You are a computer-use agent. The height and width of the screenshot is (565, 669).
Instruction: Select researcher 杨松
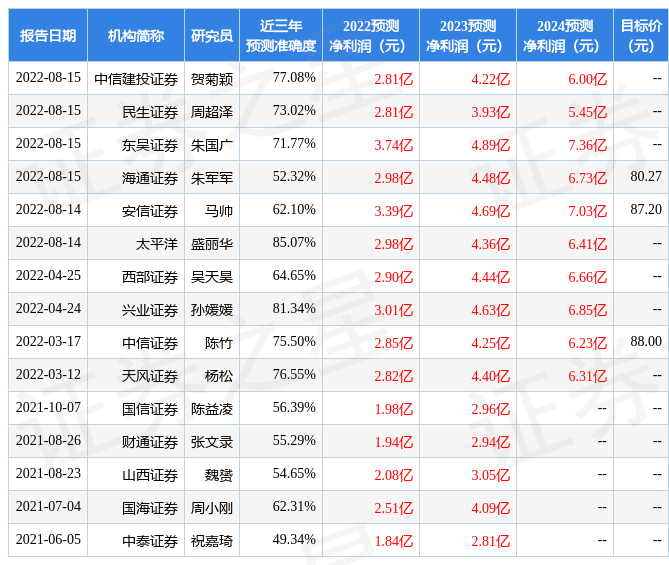(x=219, y=376)
